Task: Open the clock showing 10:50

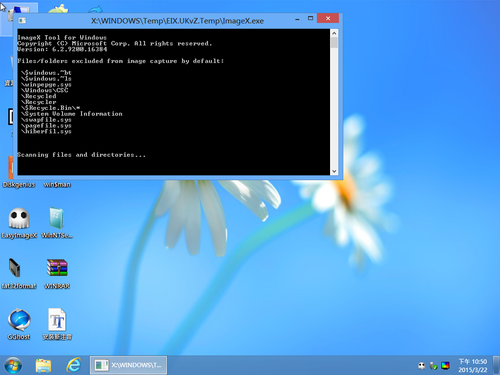Action: tap(473, 366)
